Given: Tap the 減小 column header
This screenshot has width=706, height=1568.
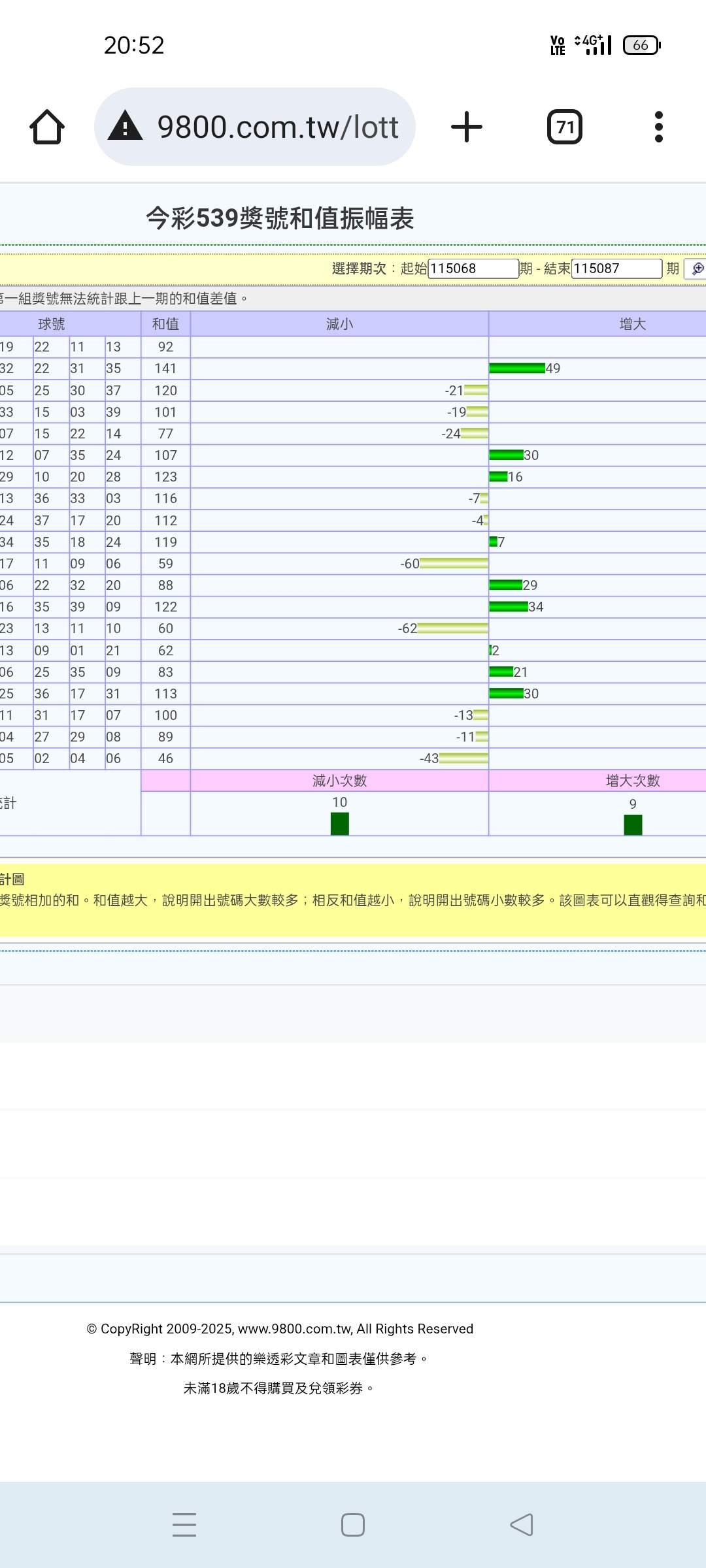Looking at the screenshot, I should coord(339,324).
